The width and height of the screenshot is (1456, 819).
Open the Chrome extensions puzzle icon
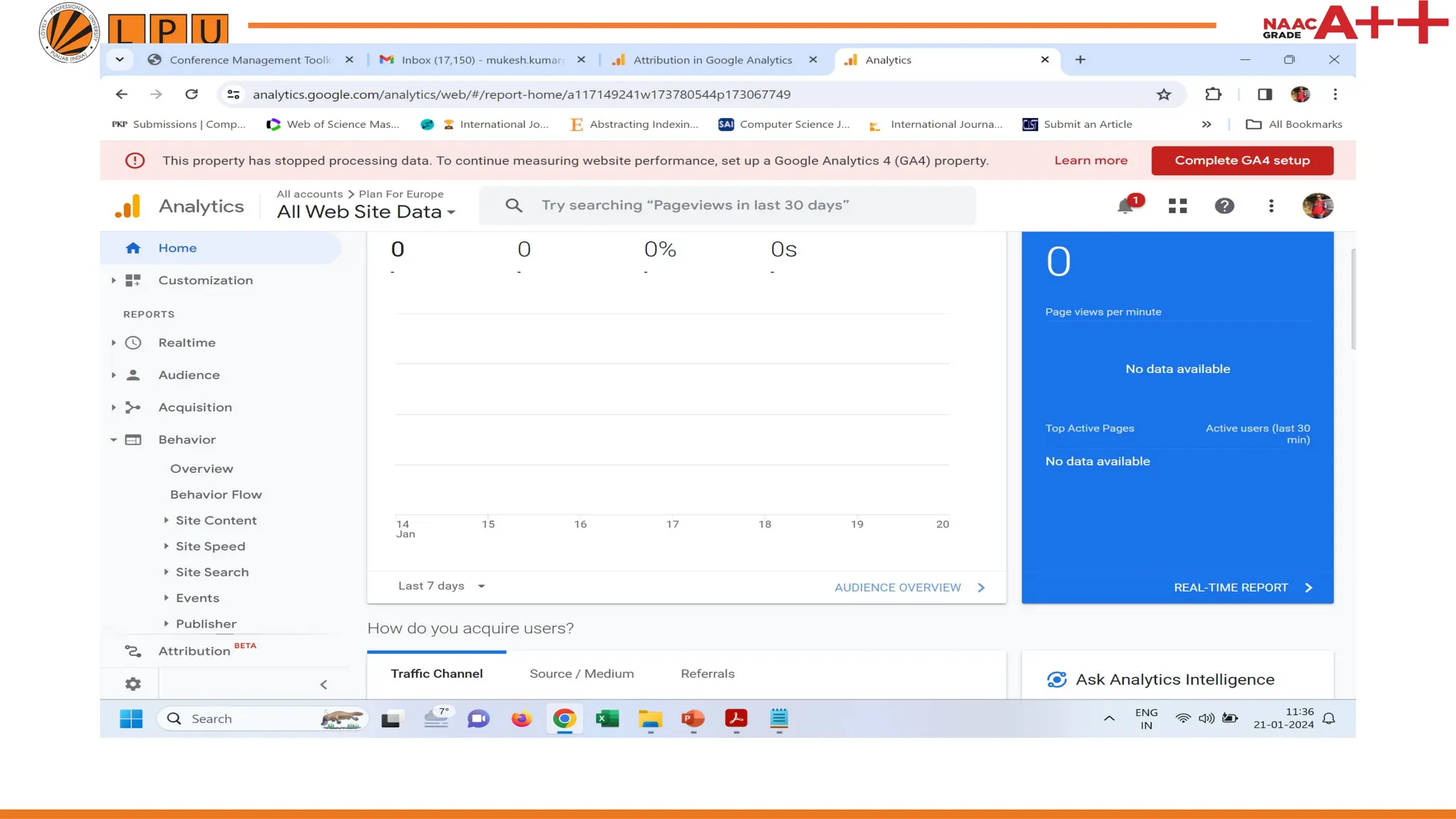click(1213, 95)
